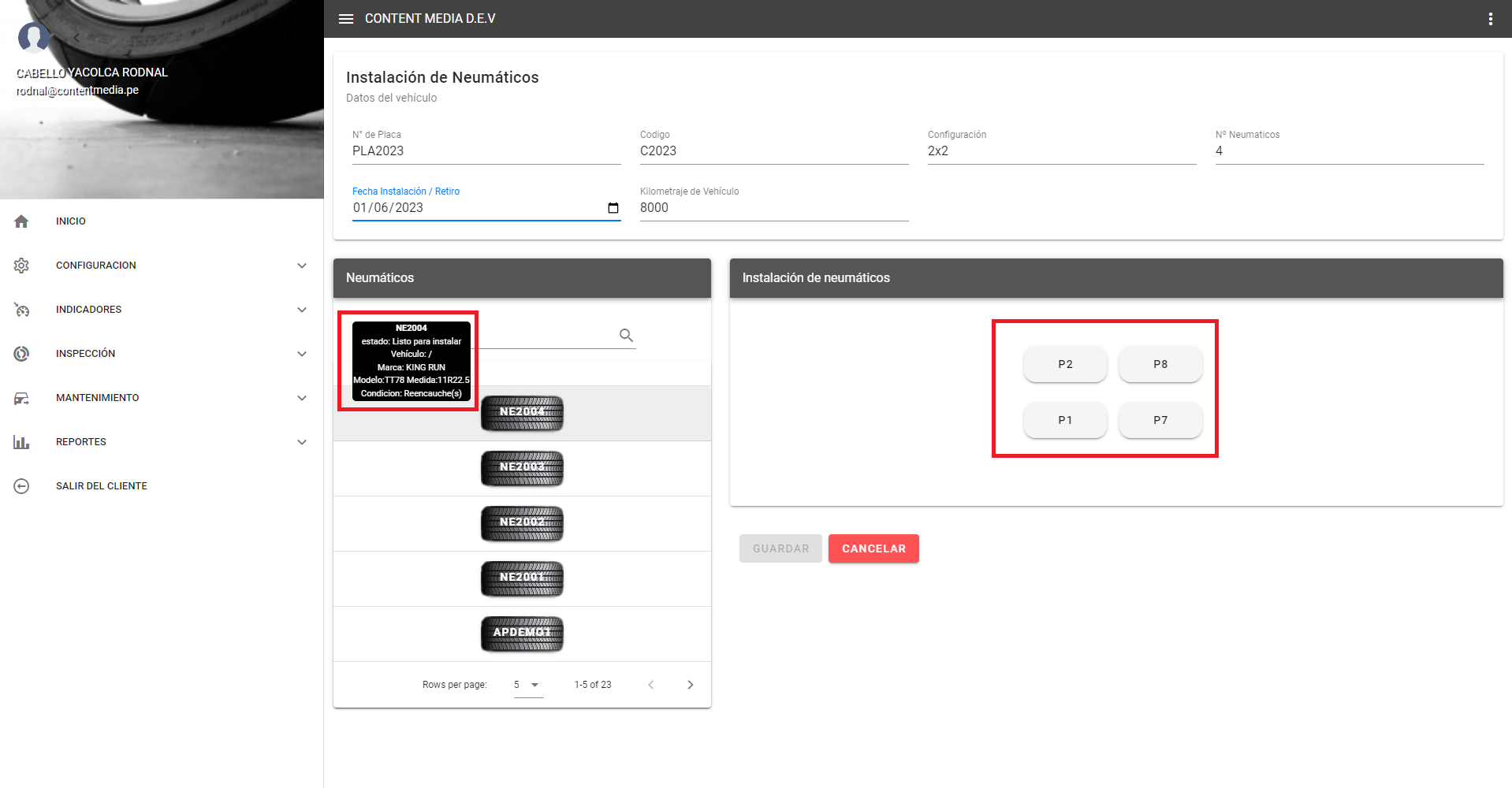Click the search magnifier icon in Neumáticos

pyautogui.click(x=626, y=336)
